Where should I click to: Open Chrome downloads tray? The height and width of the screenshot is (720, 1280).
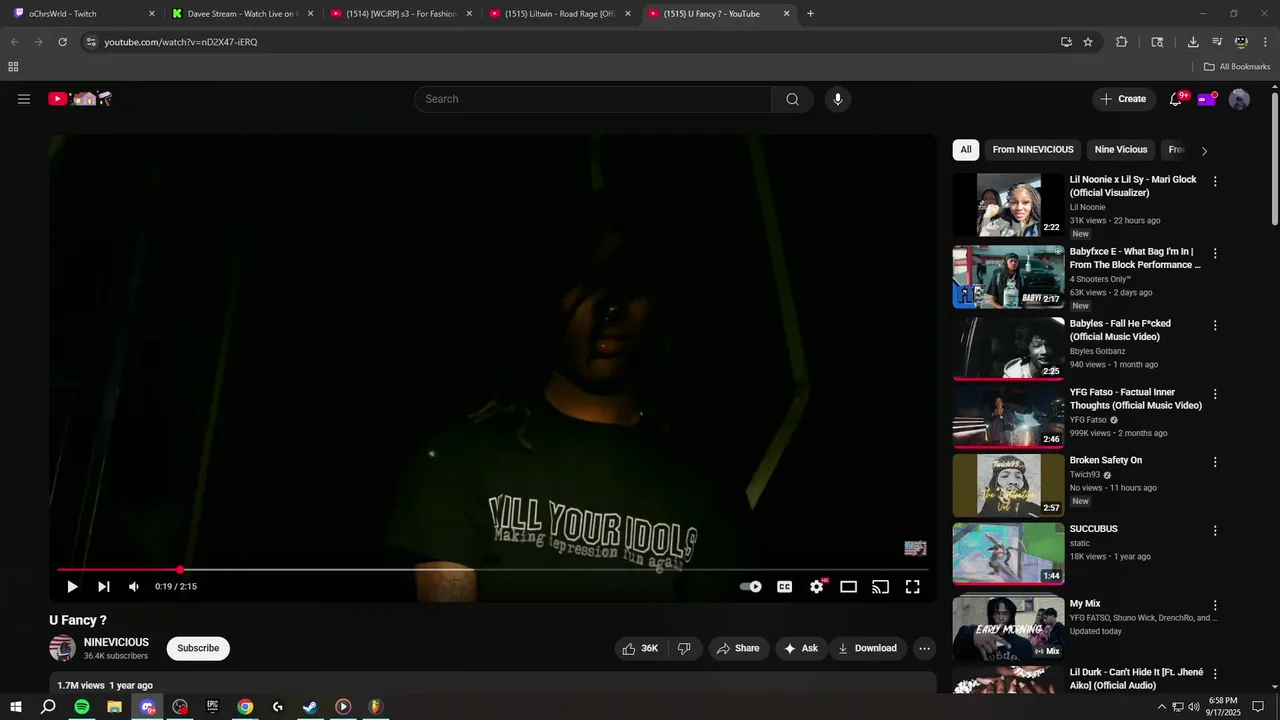1193,42
